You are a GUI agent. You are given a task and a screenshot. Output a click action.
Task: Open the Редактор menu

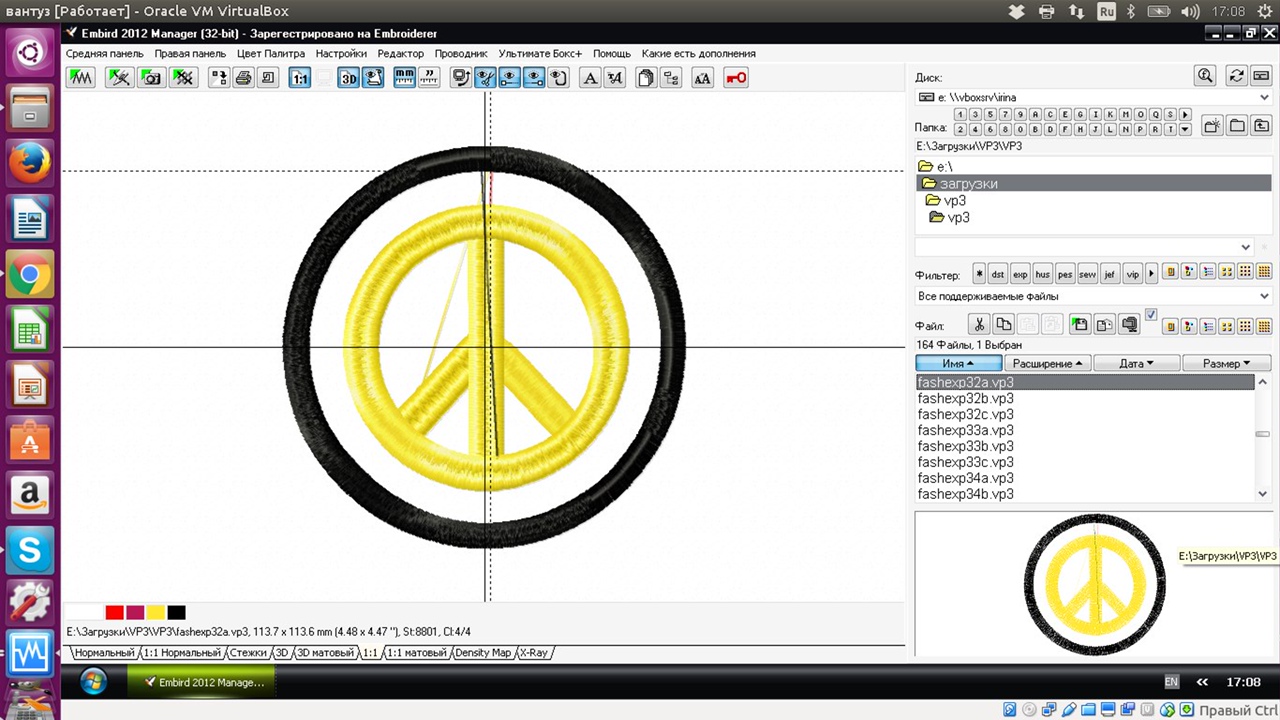coord(401,53)
